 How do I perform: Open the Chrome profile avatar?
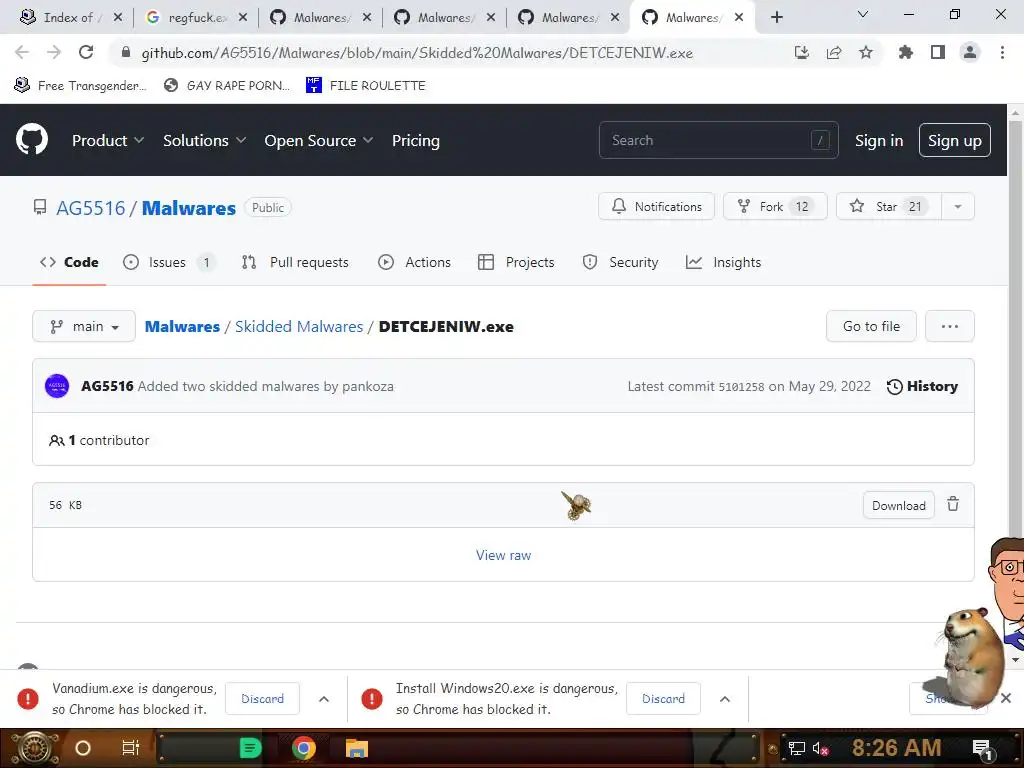tap(970, 52)
